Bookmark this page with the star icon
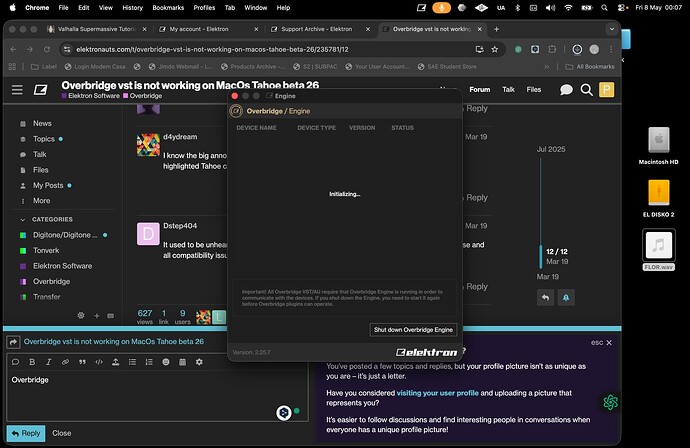Viewport: 690px width, 448px height. (495, 49)
